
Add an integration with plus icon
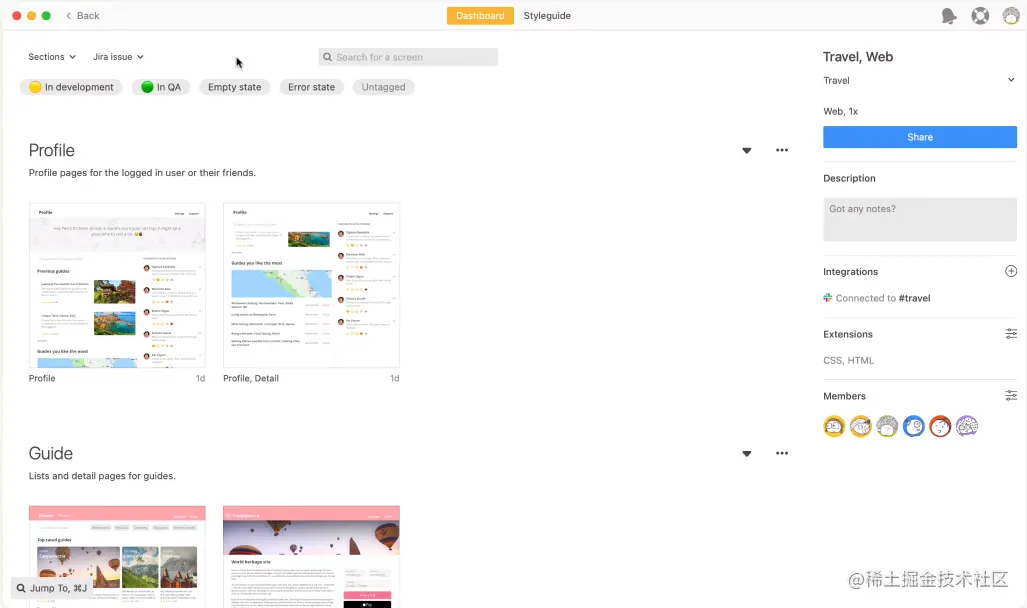point(1011,271)
